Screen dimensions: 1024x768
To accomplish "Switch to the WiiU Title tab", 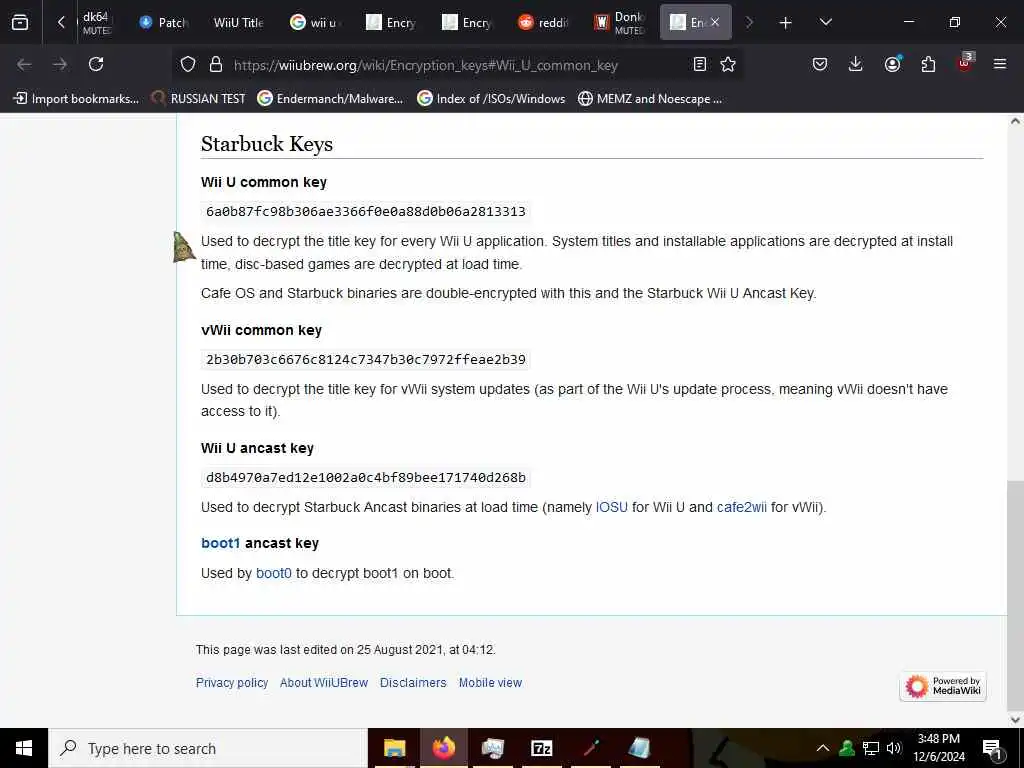I will tap(238, 22).
